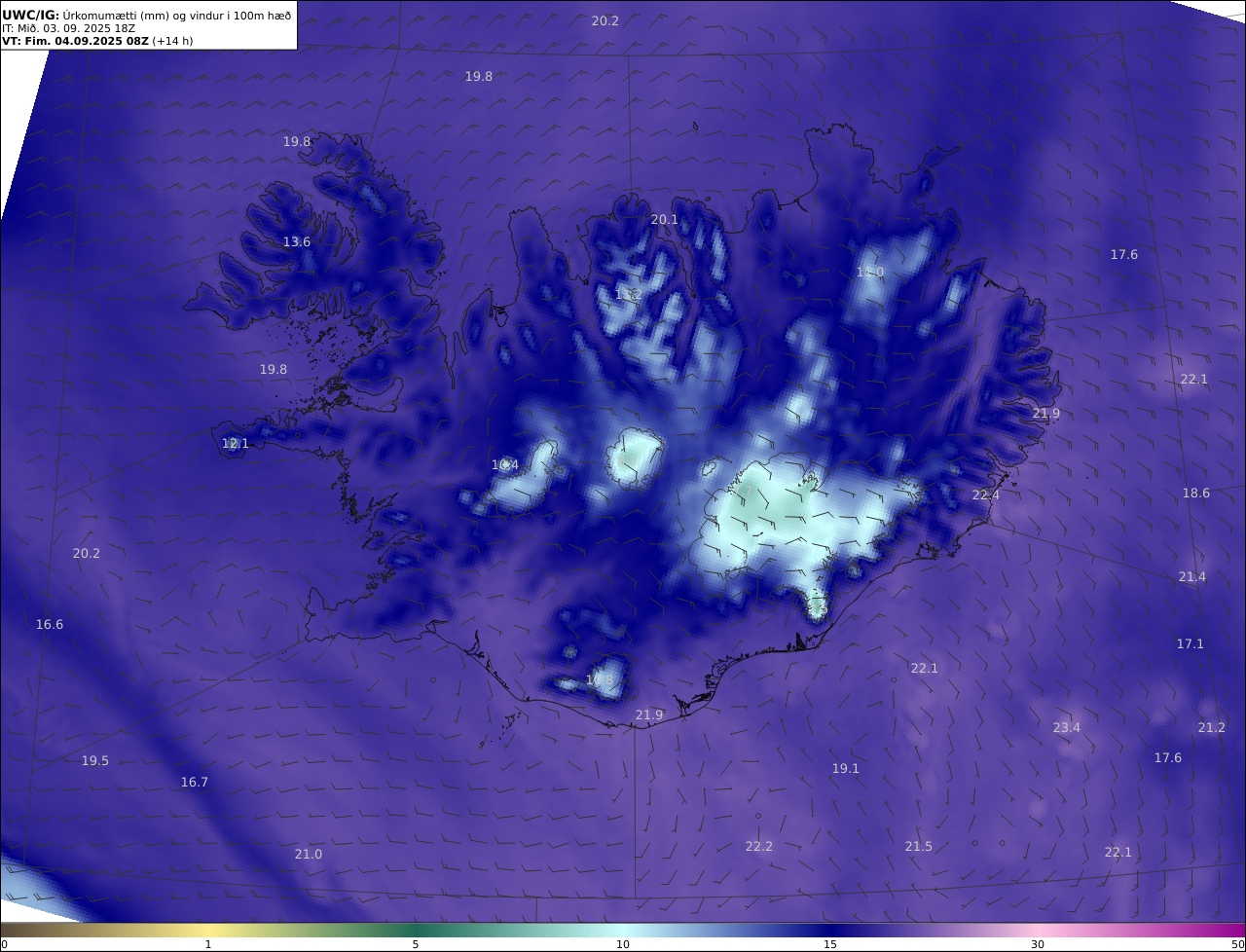
Task: Click the 20.1 value on the north coast
Action: (x=664, y=220)
